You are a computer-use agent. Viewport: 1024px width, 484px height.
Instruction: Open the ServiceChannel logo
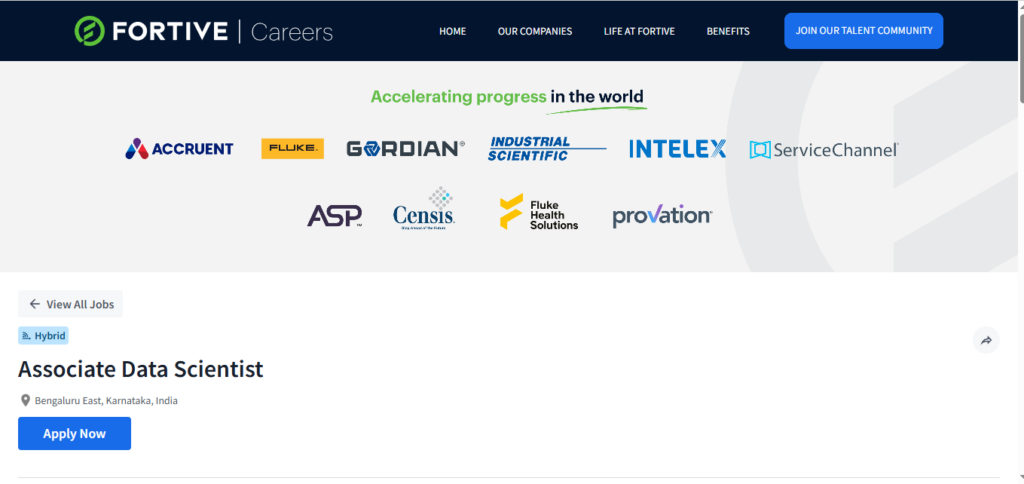824,150
